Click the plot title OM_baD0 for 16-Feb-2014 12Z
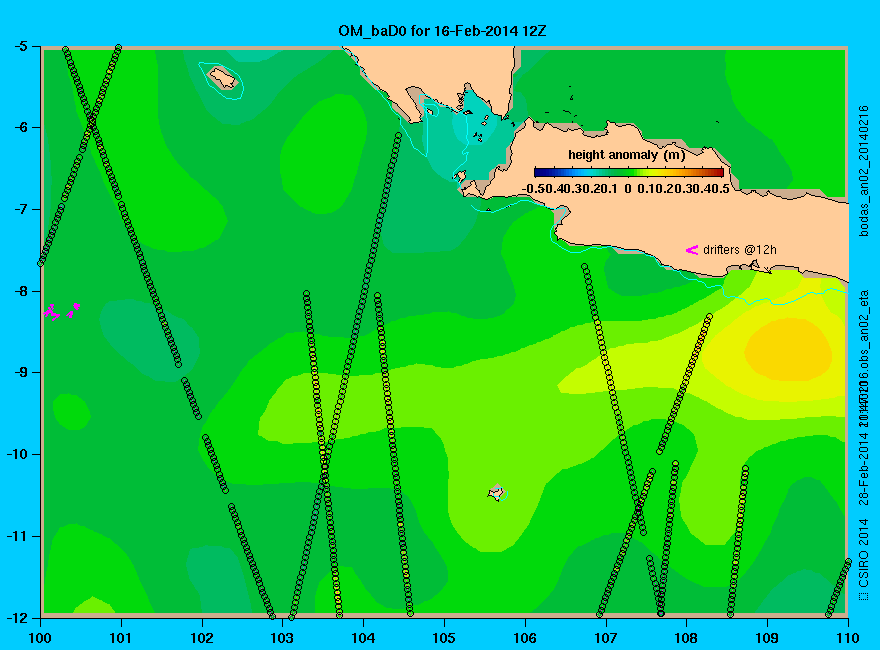The width and height of the screenshot is (880, 650). pyautogui.click(x=442, y=31)
